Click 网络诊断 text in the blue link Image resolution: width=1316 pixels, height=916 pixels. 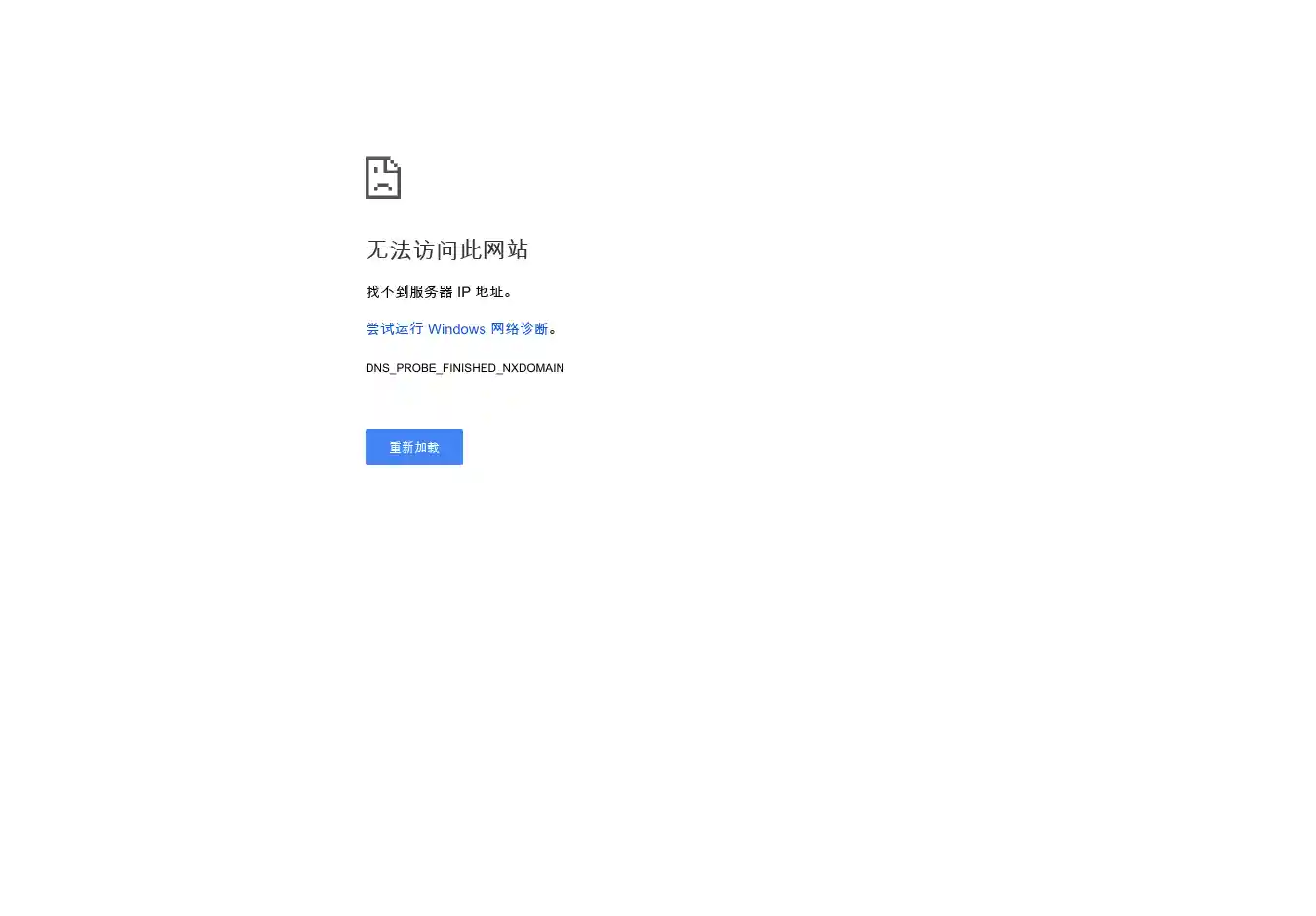[x=520, y=329]
